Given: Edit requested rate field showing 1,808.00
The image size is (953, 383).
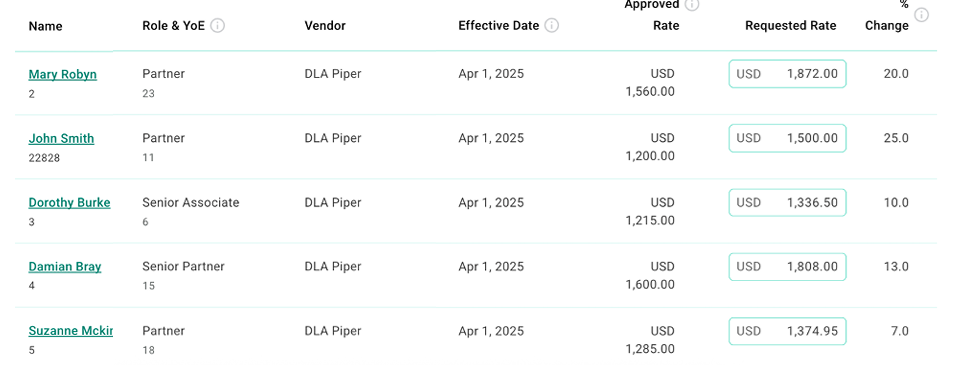Looking at the screenshot, I should click(787, 266).
